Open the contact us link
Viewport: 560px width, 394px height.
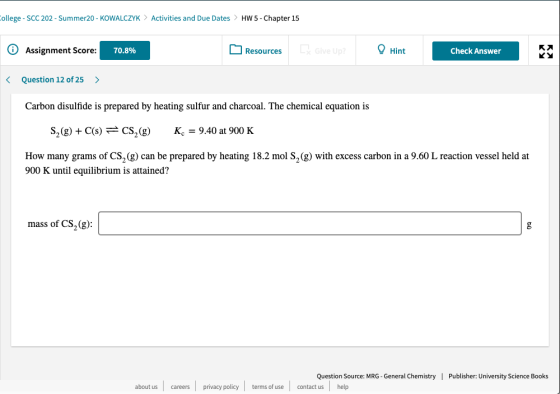pyautogui.click(x=310, y=386)
